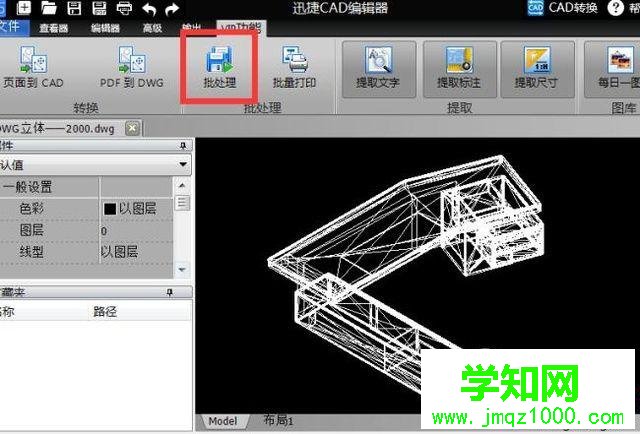Image resolution: width=640 pixels, height=434 pixels.
Task: Launch the PDF 到 DWG converter
Action: [x=132, y=67]
